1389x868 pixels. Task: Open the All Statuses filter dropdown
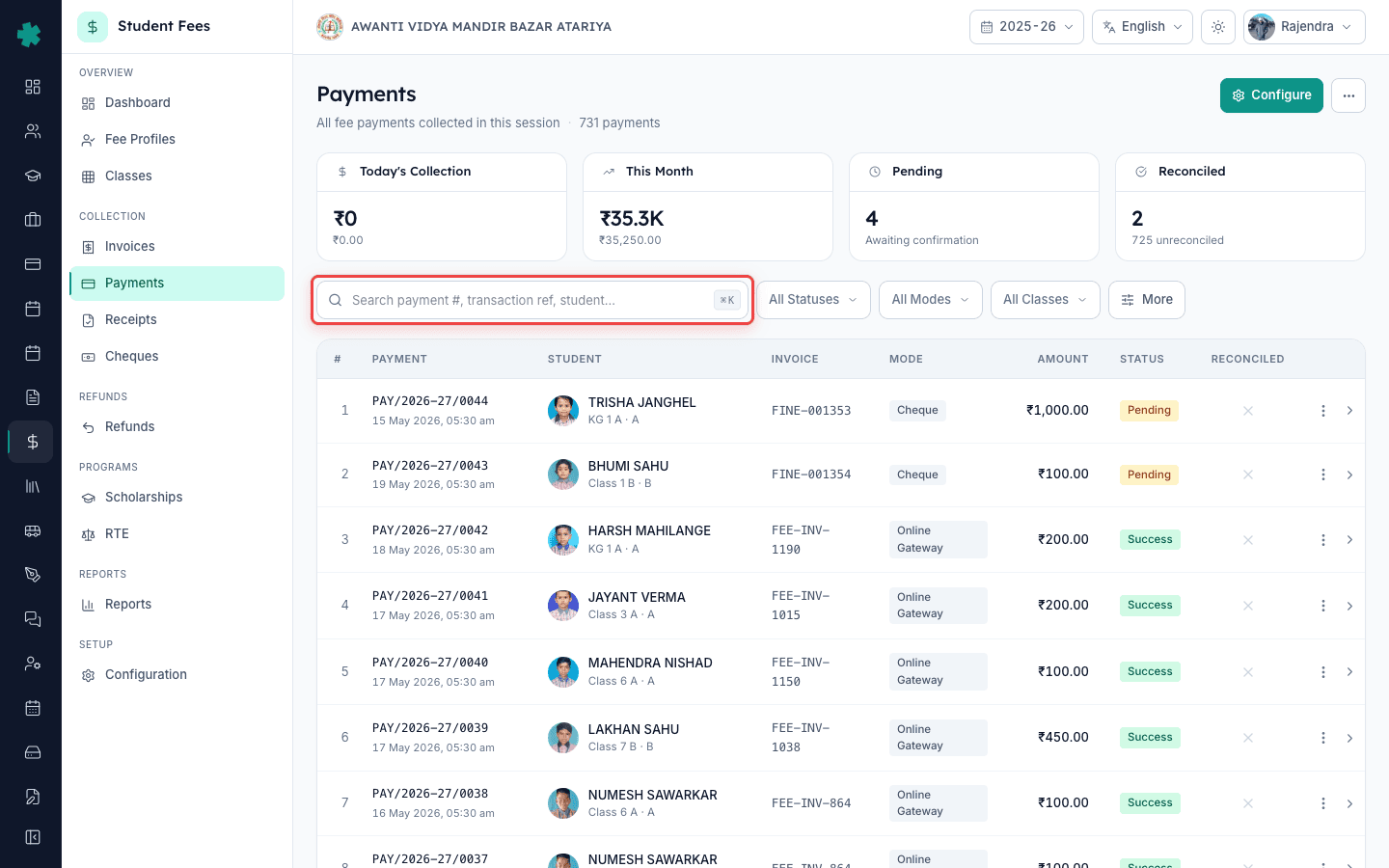(x=813, y=300)
